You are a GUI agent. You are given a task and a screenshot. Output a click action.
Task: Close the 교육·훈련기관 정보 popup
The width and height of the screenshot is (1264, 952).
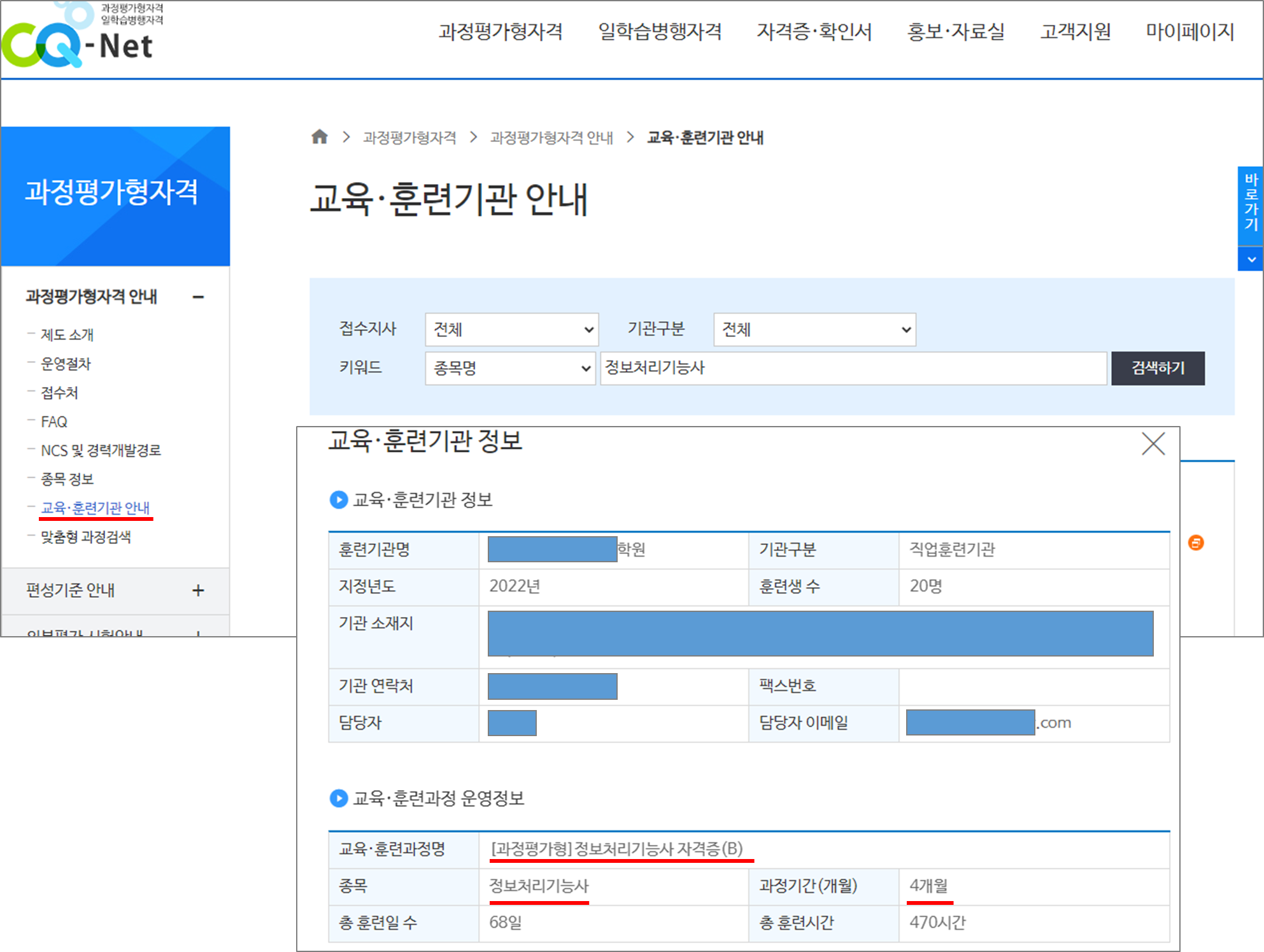tap(1153, 444)
